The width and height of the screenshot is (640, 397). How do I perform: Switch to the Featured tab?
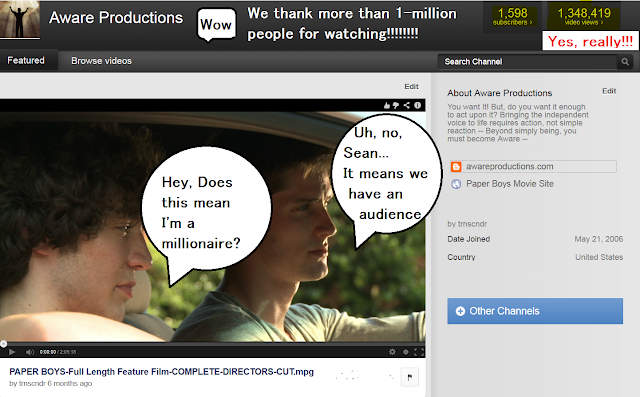pyautogui.click(x=26, y=60)
